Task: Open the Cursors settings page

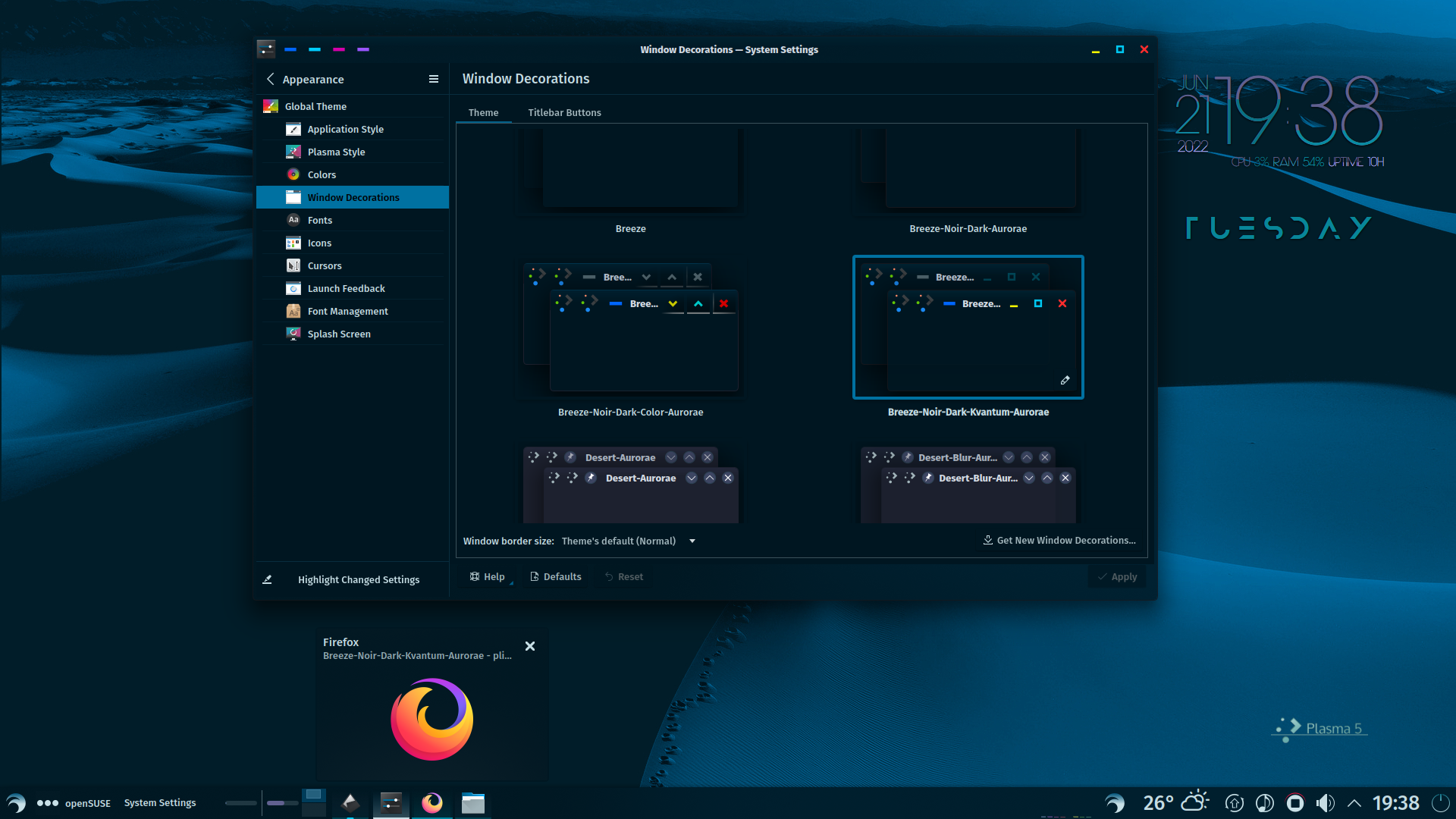Action: pos(353,265)
